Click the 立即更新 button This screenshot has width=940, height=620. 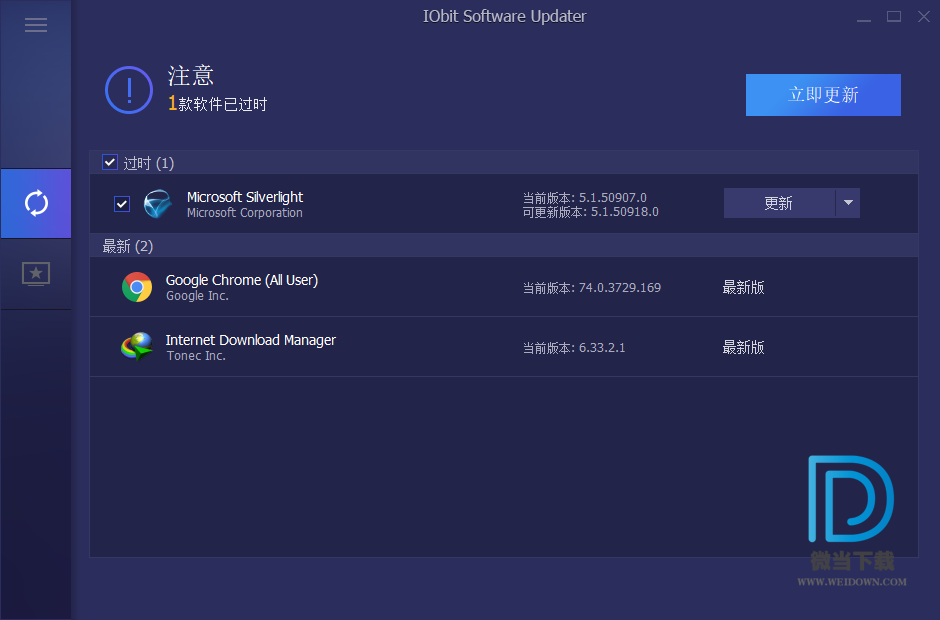click(823, 95)
